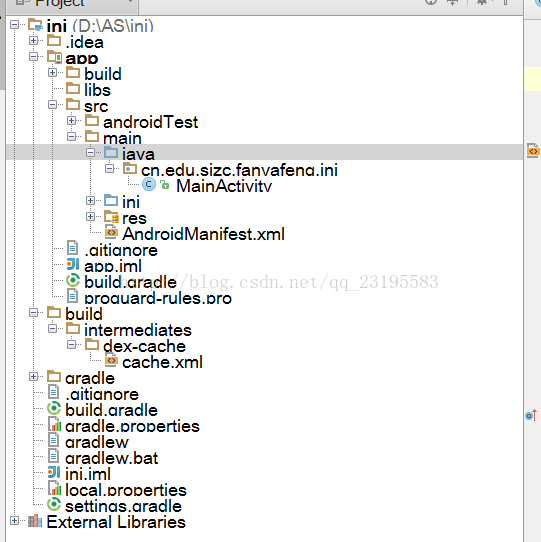The height and width of the screenshot is (542, 541).
Task: Click the res resources folder icon
Action: click(x=111, y=217)
